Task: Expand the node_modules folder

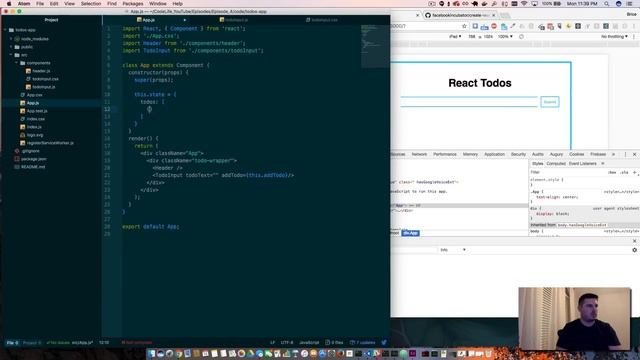Action: coord(34,39)
